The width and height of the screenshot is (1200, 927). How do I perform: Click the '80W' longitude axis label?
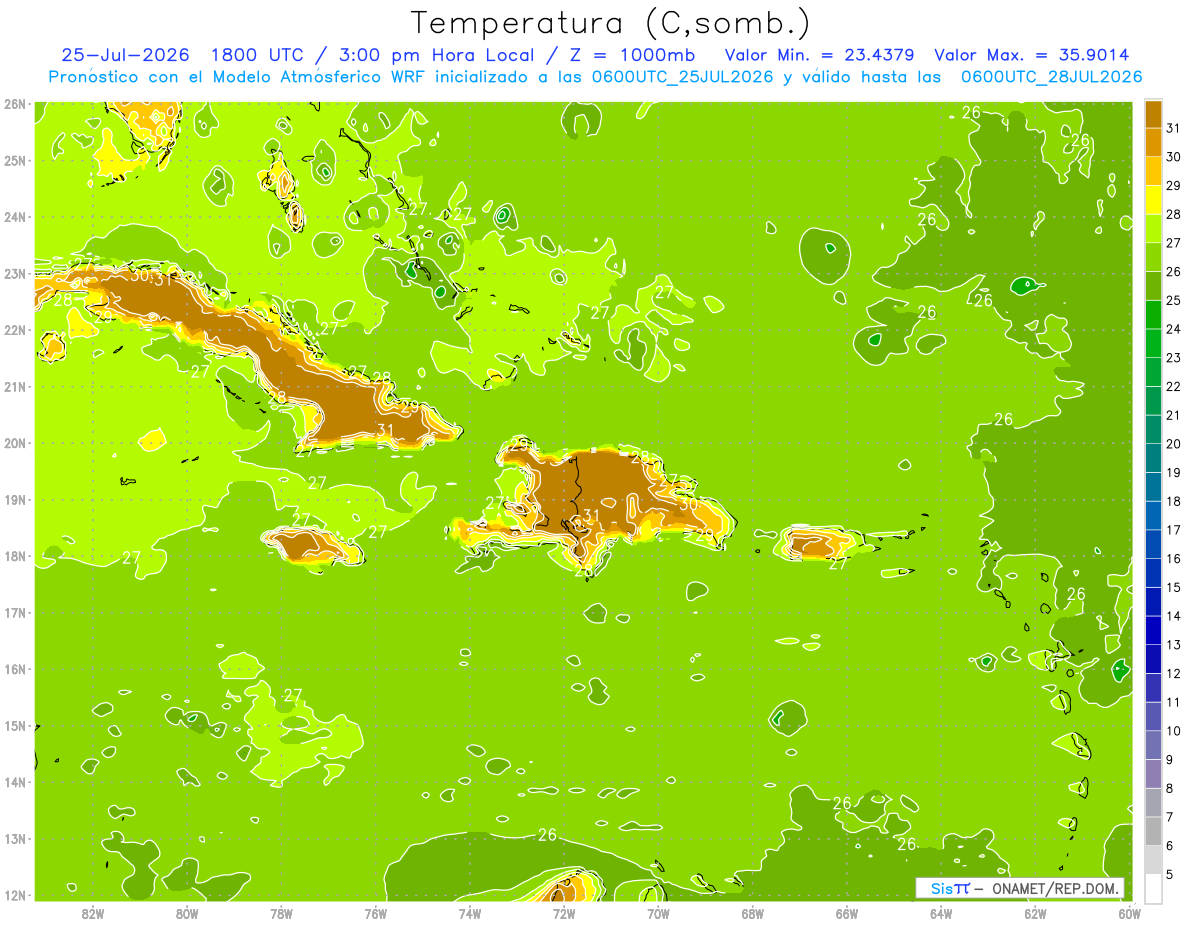click(187, 913)
